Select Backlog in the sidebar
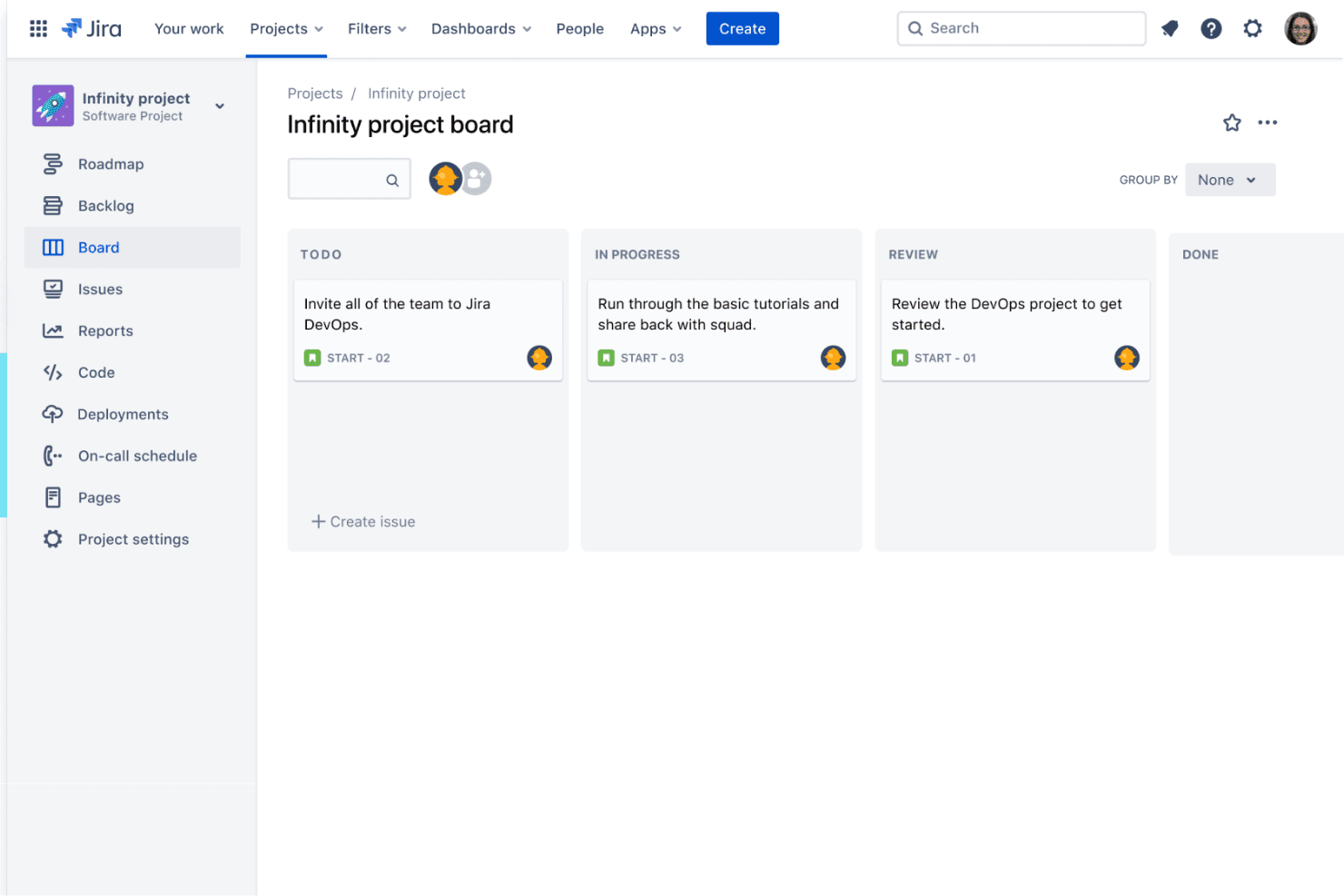1344x896 pixels. click(133, 206)
